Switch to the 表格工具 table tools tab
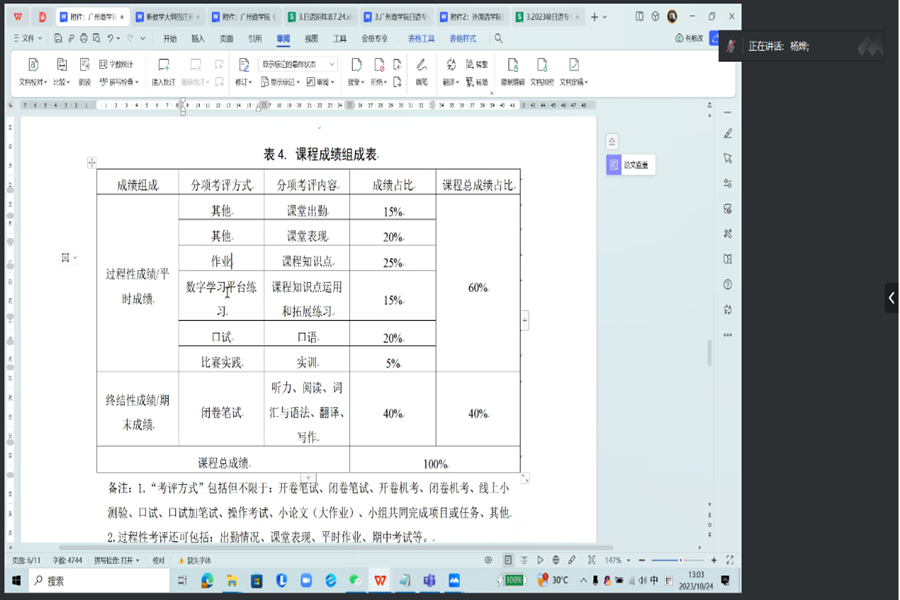Image resolution: width=900 pixels, height=600 pixels. point(421,38)
